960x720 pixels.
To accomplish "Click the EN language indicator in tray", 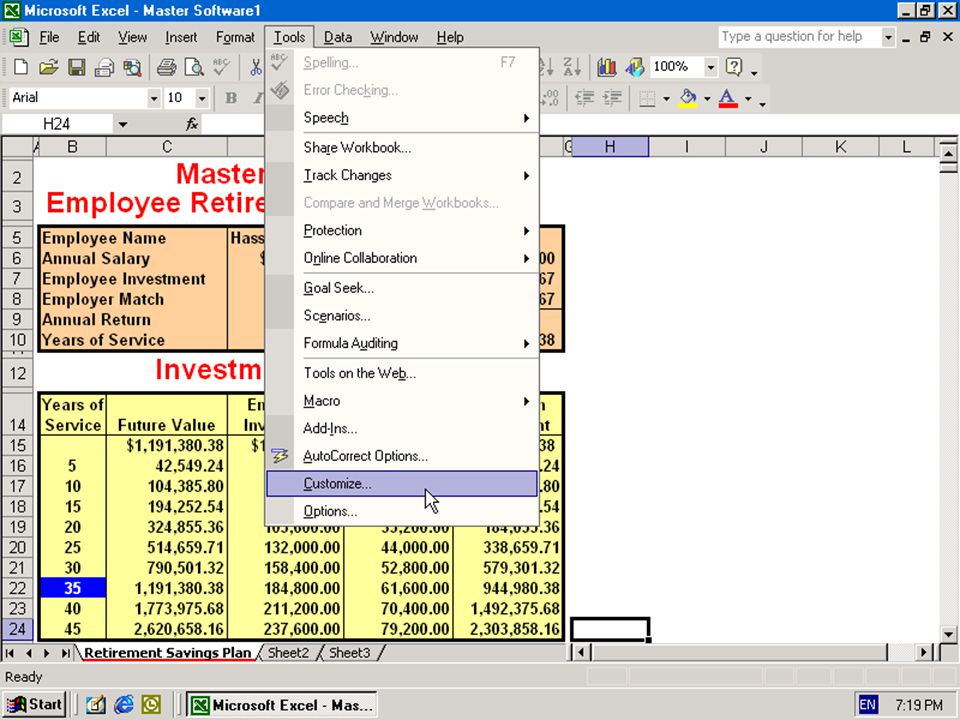I will pos(868,705).
